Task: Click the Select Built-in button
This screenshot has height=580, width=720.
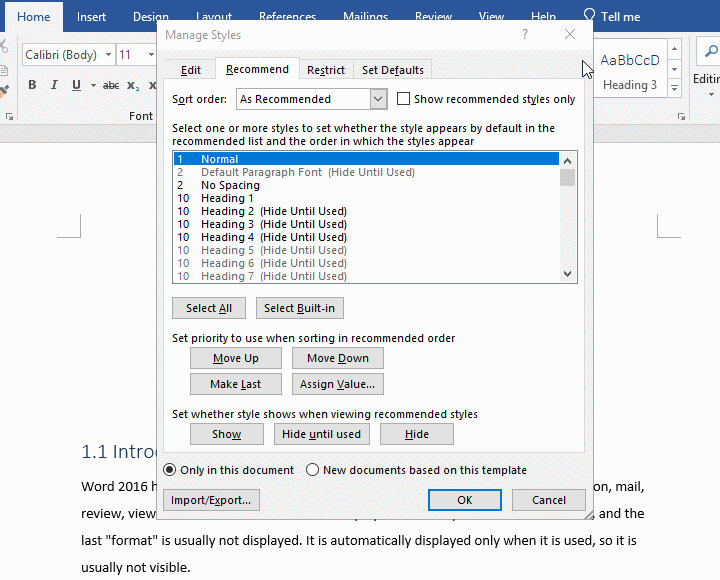Action: click(x=299, y=308)
